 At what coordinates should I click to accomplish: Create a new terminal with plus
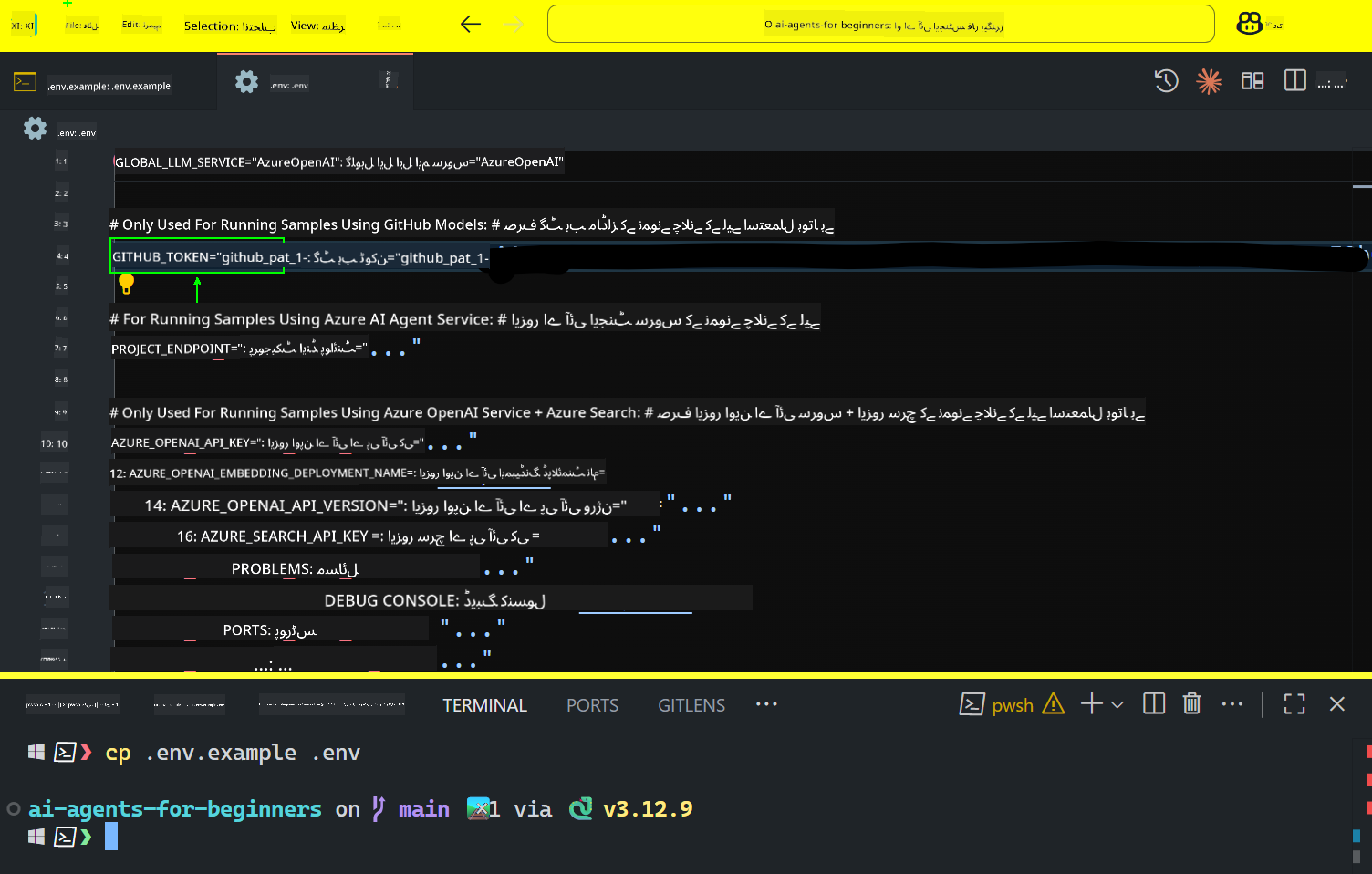pyautogui.click(x=1092, y=703)
